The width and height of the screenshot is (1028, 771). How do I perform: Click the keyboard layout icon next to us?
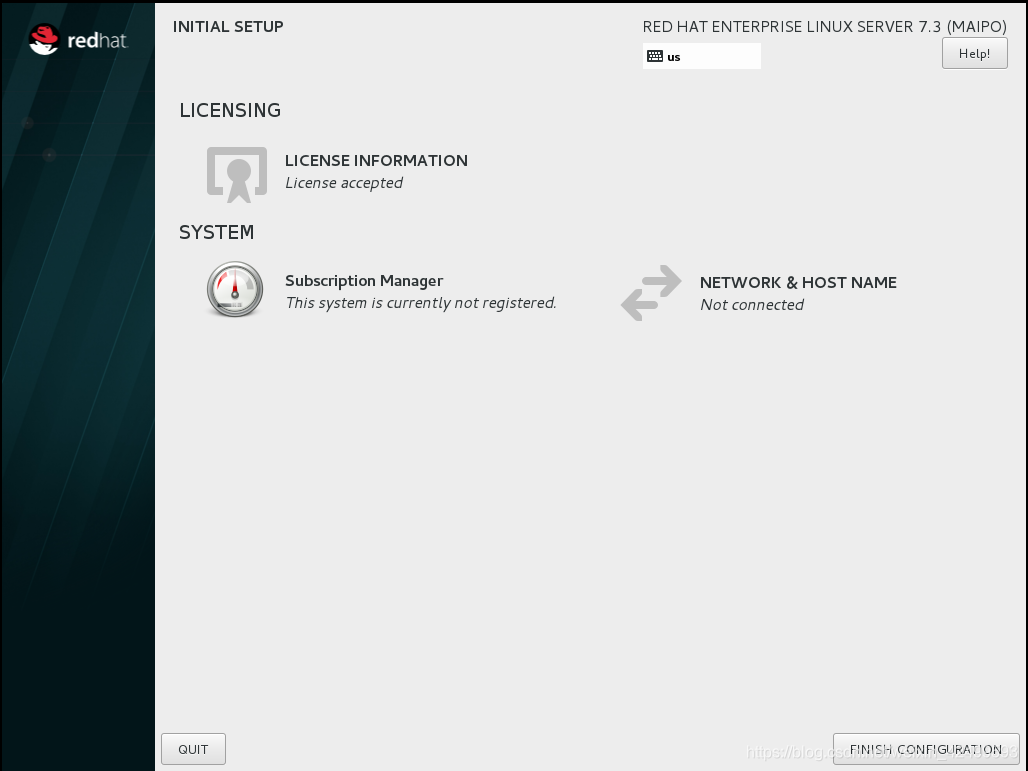[x=654, y=56]
